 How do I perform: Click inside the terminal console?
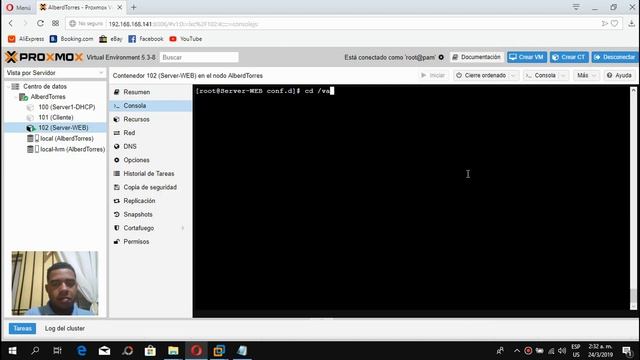[x=411, y=200]
